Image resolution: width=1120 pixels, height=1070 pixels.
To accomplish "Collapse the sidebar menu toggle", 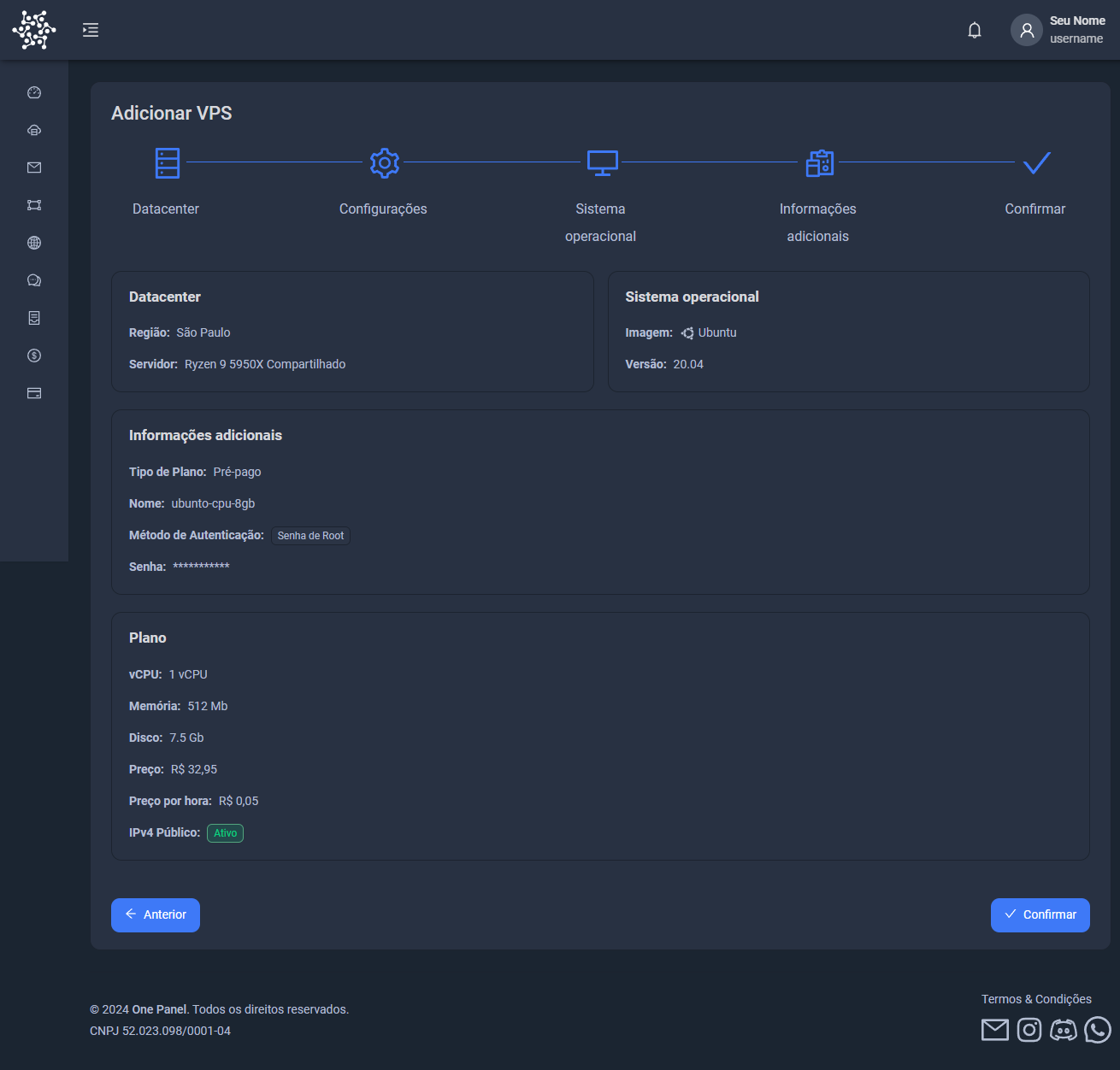I will point(91,30).
